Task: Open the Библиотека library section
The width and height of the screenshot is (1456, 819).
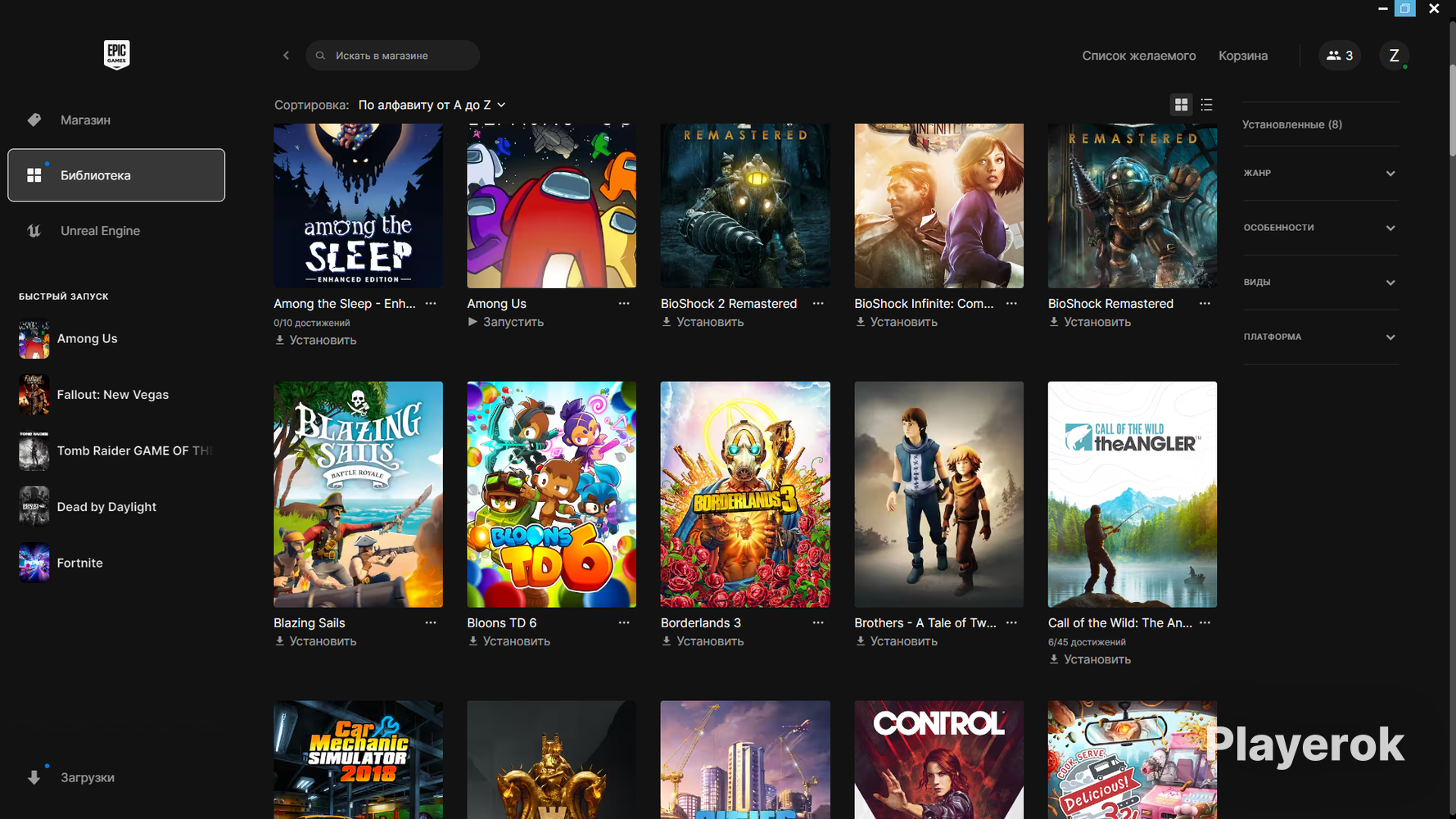Action: click(116, 175)
